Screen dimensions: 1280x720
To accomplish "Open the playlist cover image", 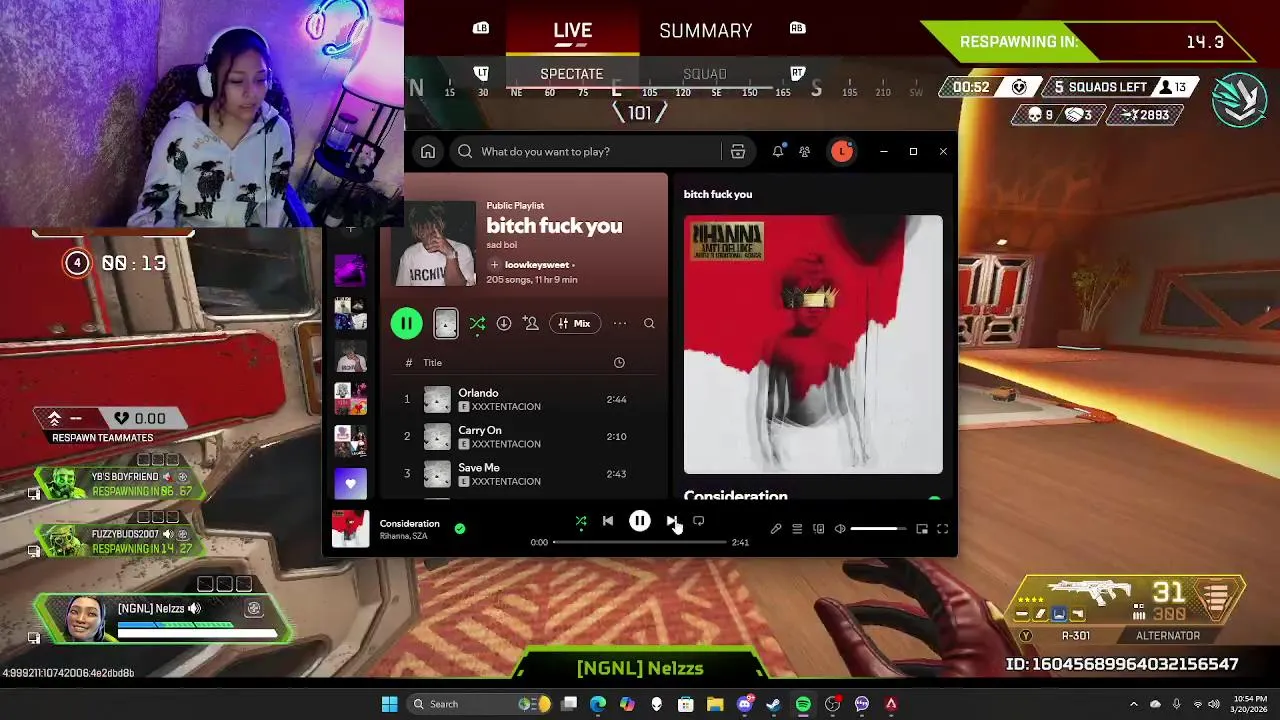I will [434, 245].
